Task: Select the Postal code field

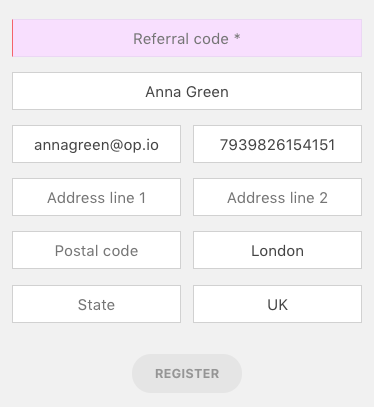Action: click(96, 250)
